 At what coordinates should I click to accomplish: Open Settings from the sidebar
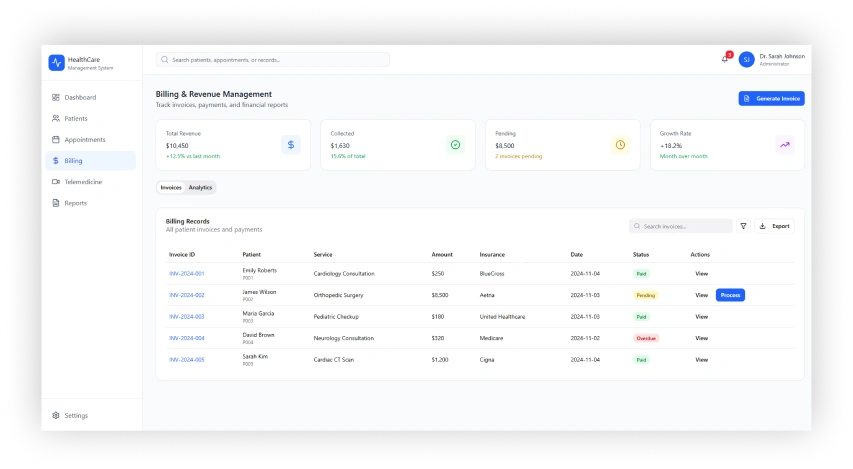pyautogui.click(x=76, y=415)
